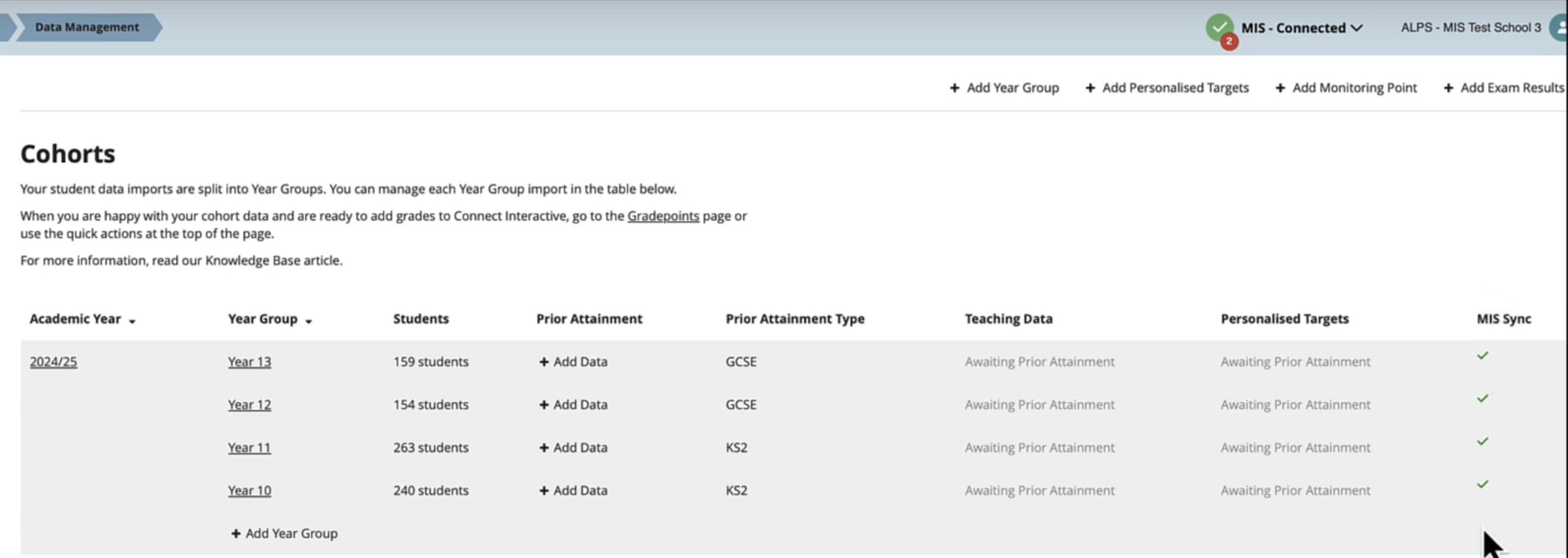Viewport: 1568px width, 558px height.
Task: Add prior attainment data for Year 13
Action: [x=573, y=361]
